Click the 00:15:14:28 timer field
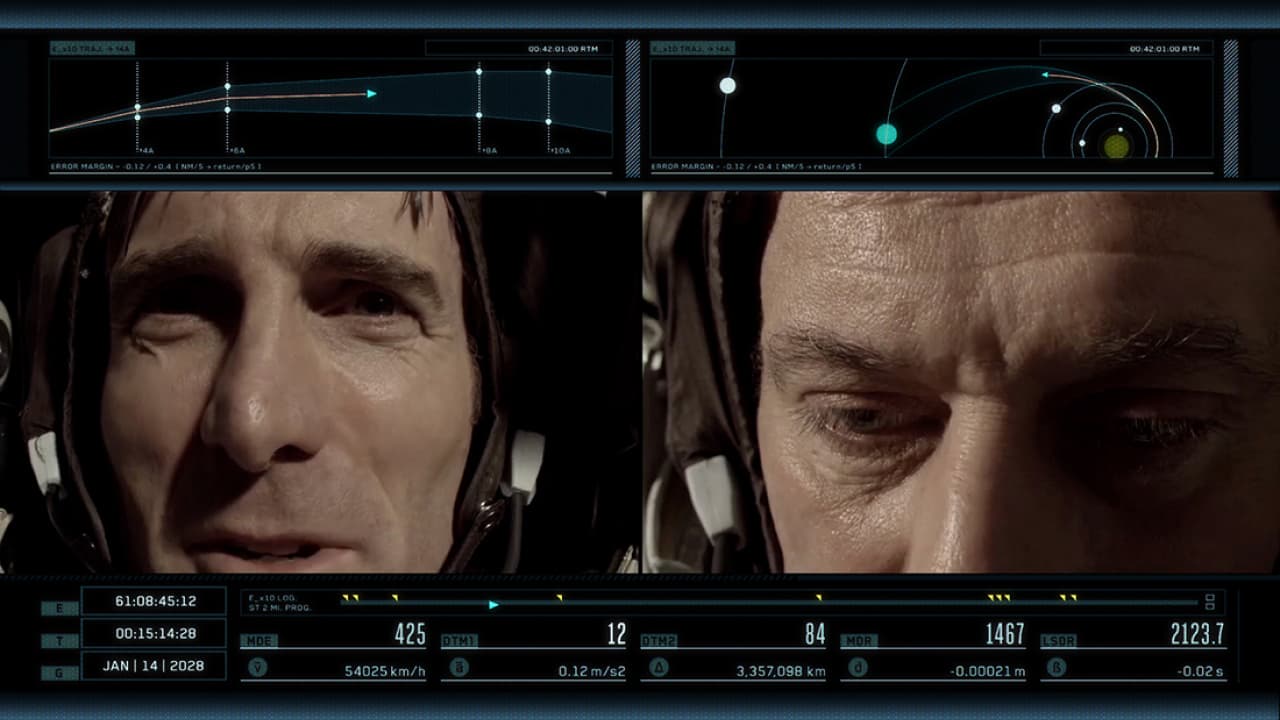 [155, 634]
